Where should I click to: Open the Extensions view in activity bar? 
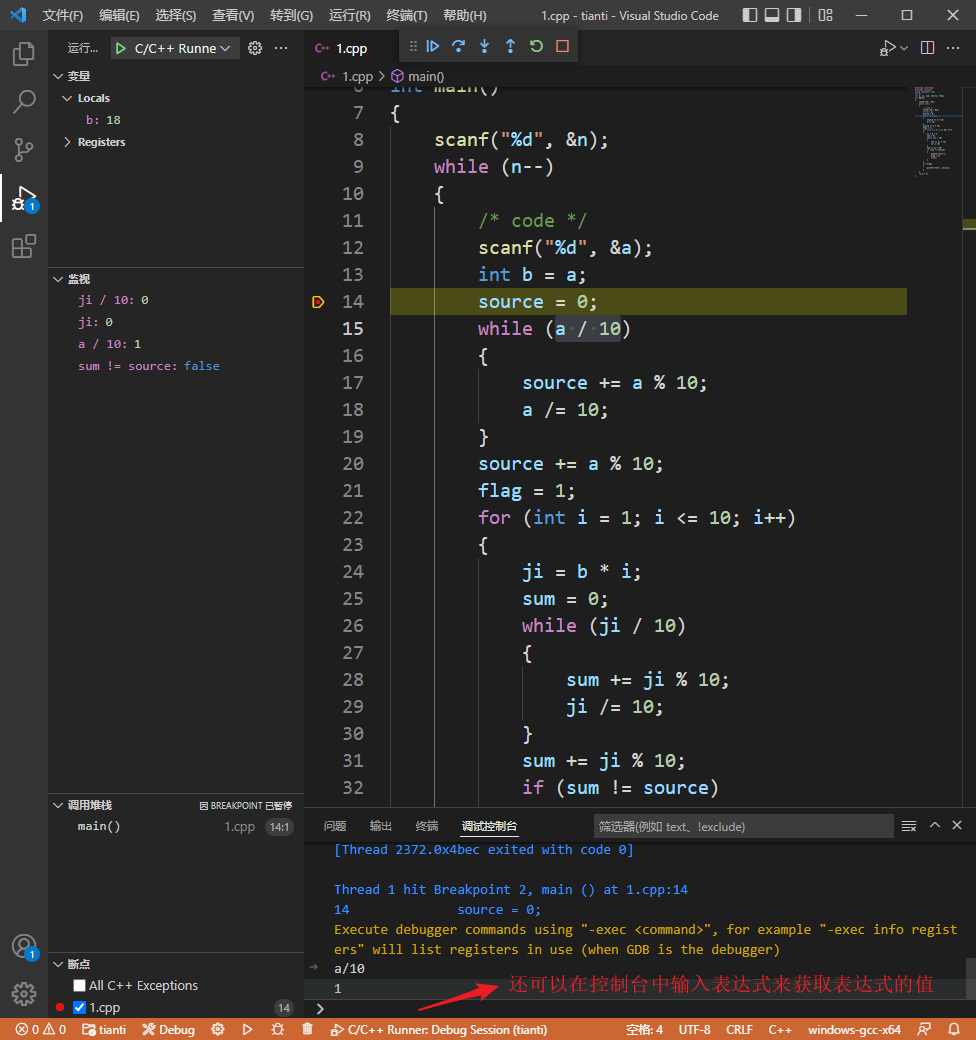(24, 246)
